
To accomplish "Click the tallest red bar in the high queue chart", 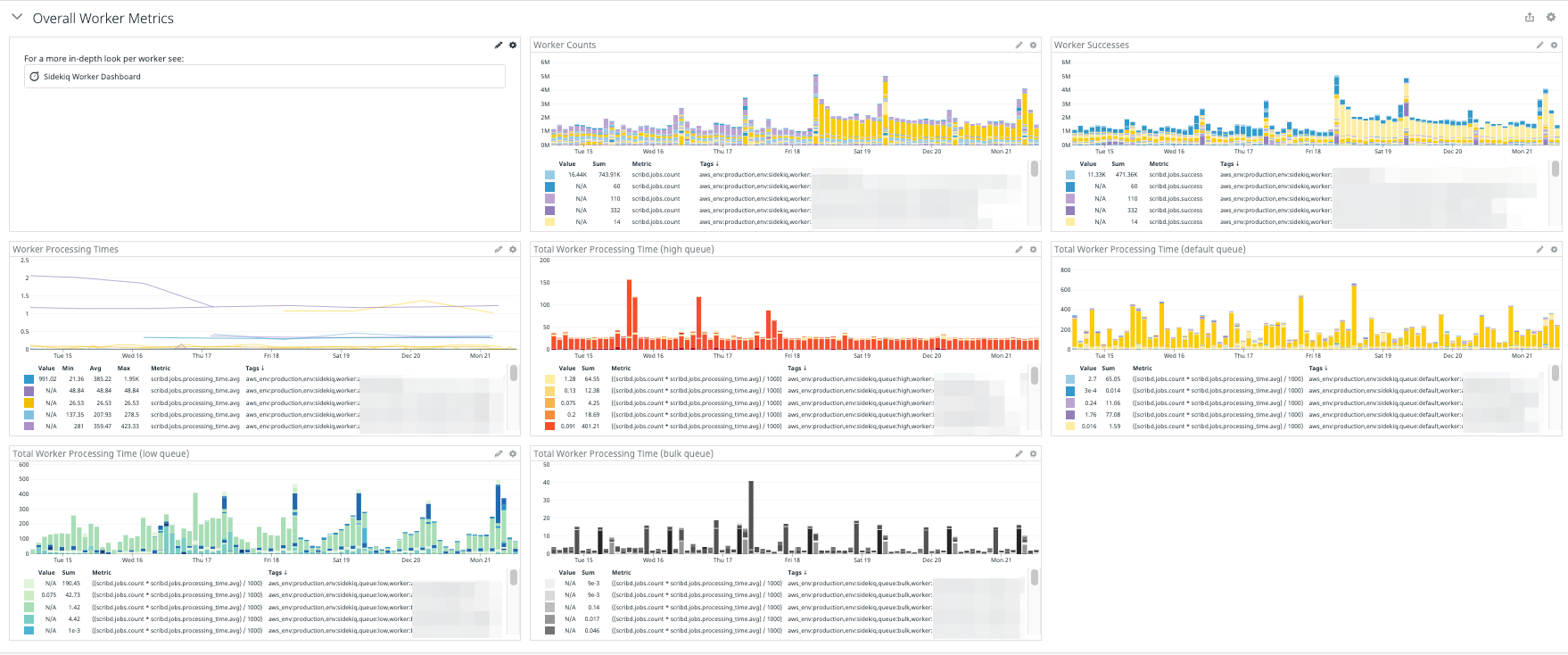I will 630,314.
